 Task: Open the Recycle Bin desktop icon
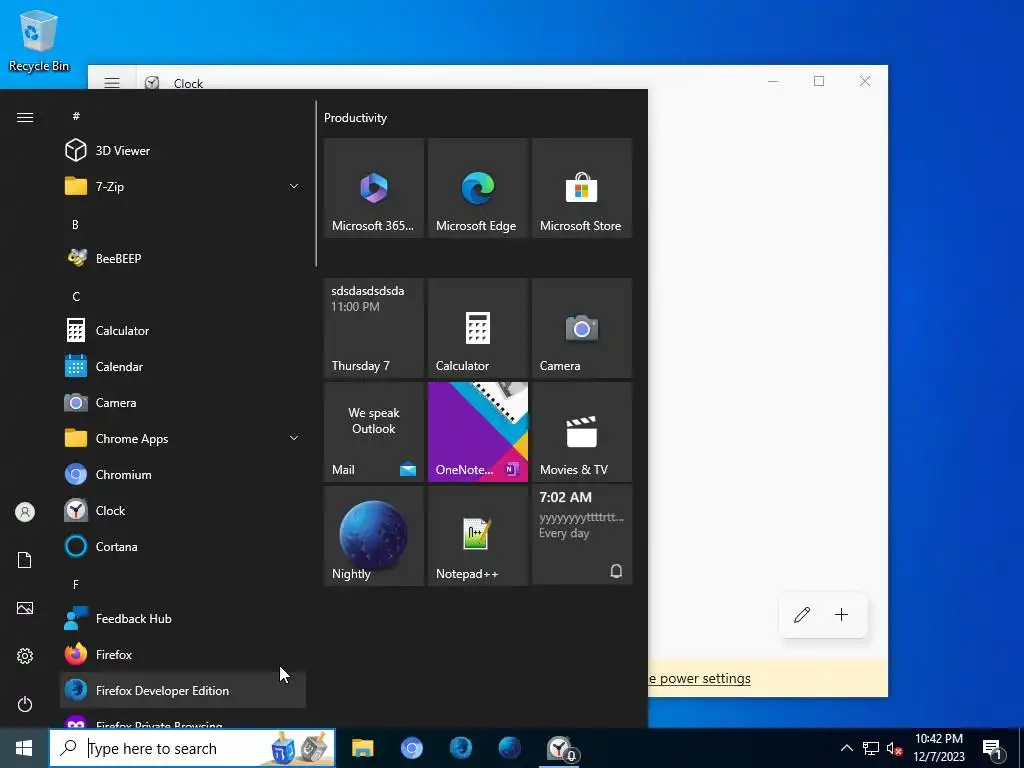click(39, 41)
